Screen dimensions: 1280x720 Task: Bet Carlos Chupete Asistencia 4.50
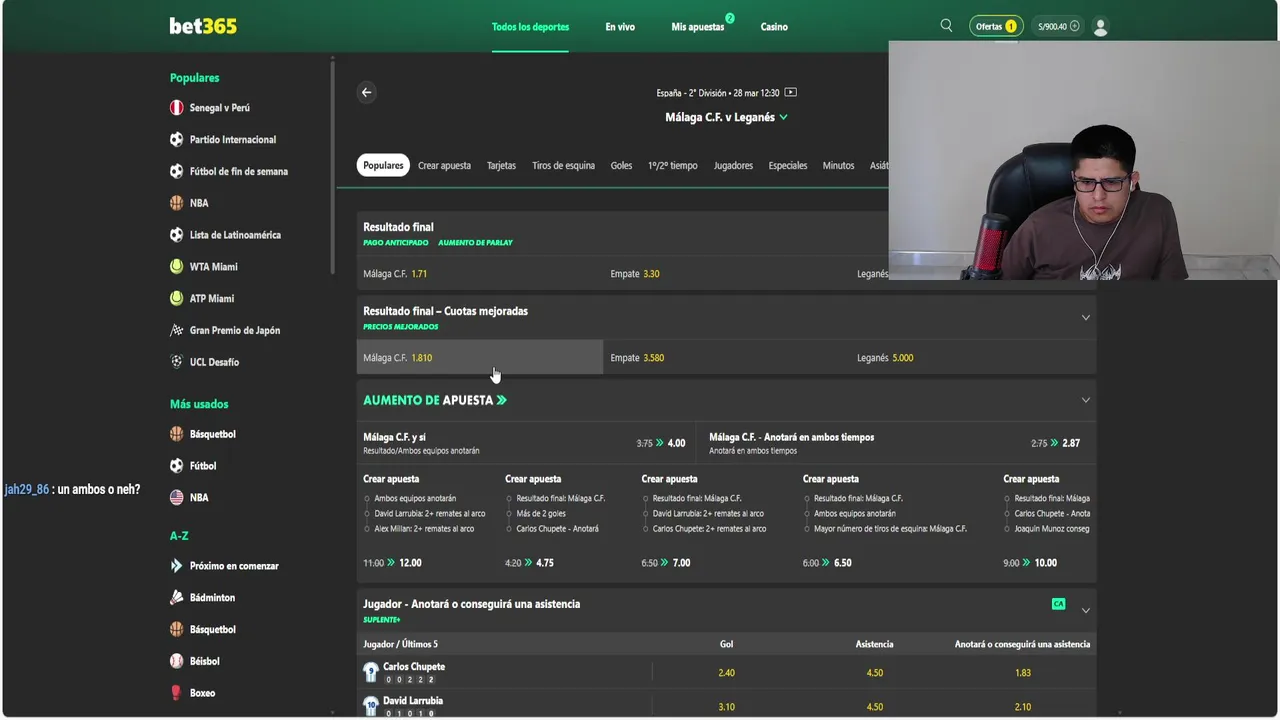(874, 673)
